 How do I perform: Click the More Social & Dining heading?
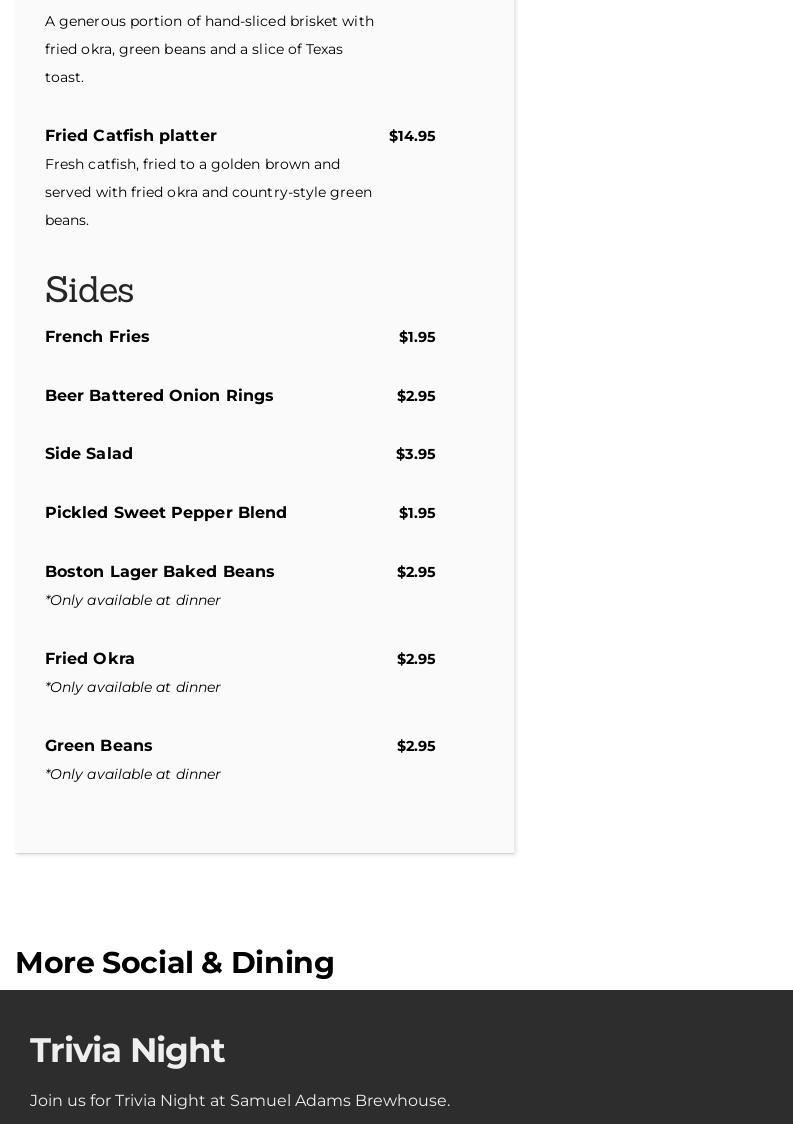(x=175, y=962)
